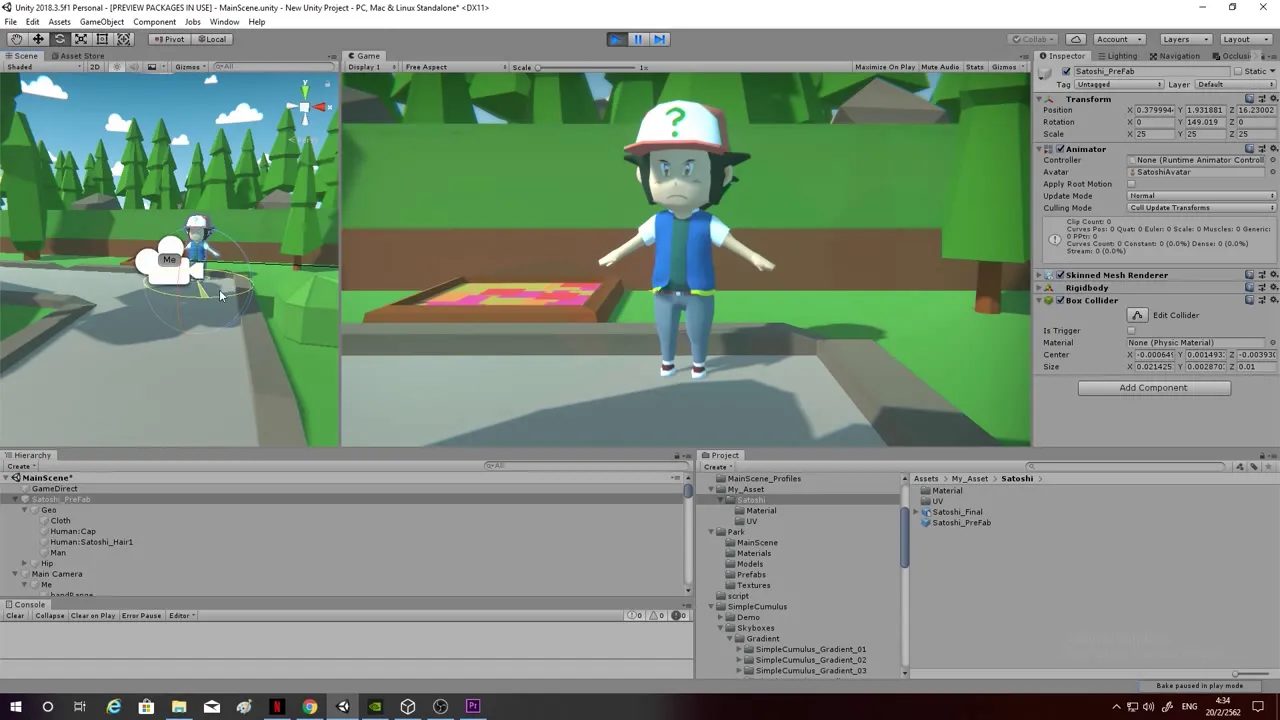This screenshot has height=720, width=1280.
Task: Open Box Collider settings gear
Action: (1272, 300)
